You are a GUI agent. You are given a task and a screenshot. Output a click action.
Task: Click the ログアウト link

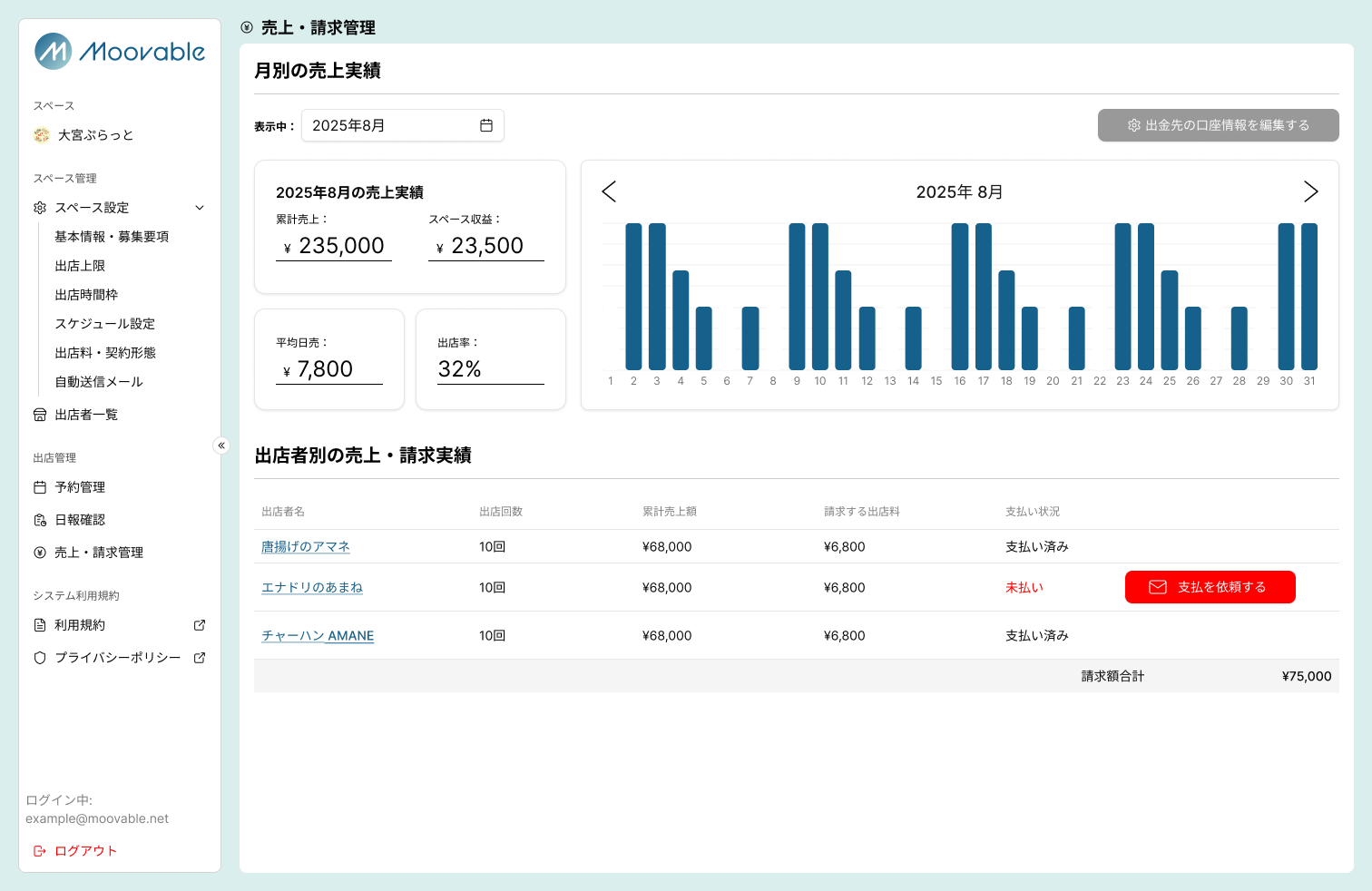pos(85,851)
